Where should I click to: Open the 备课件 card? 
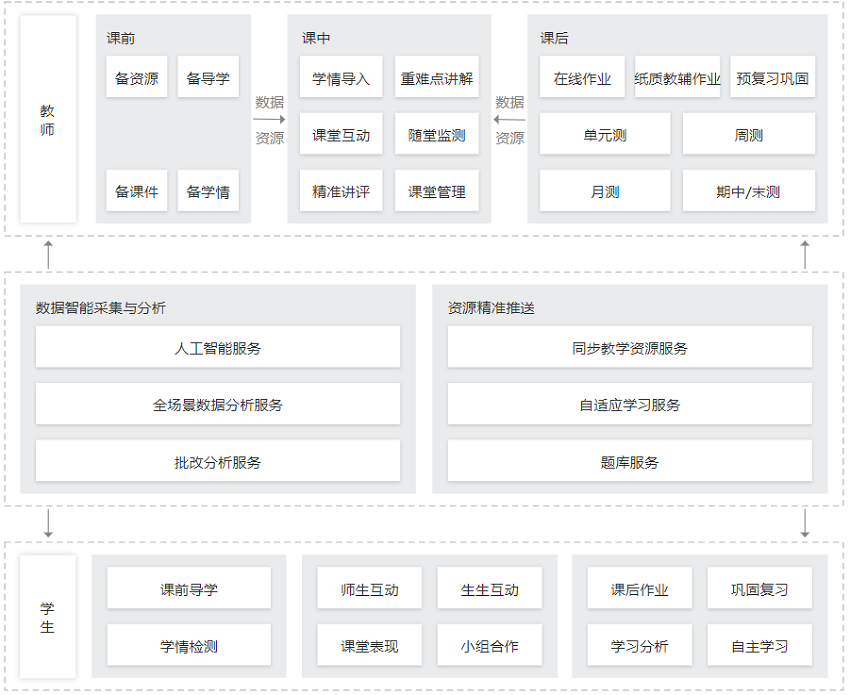click(x=137, y=190)
